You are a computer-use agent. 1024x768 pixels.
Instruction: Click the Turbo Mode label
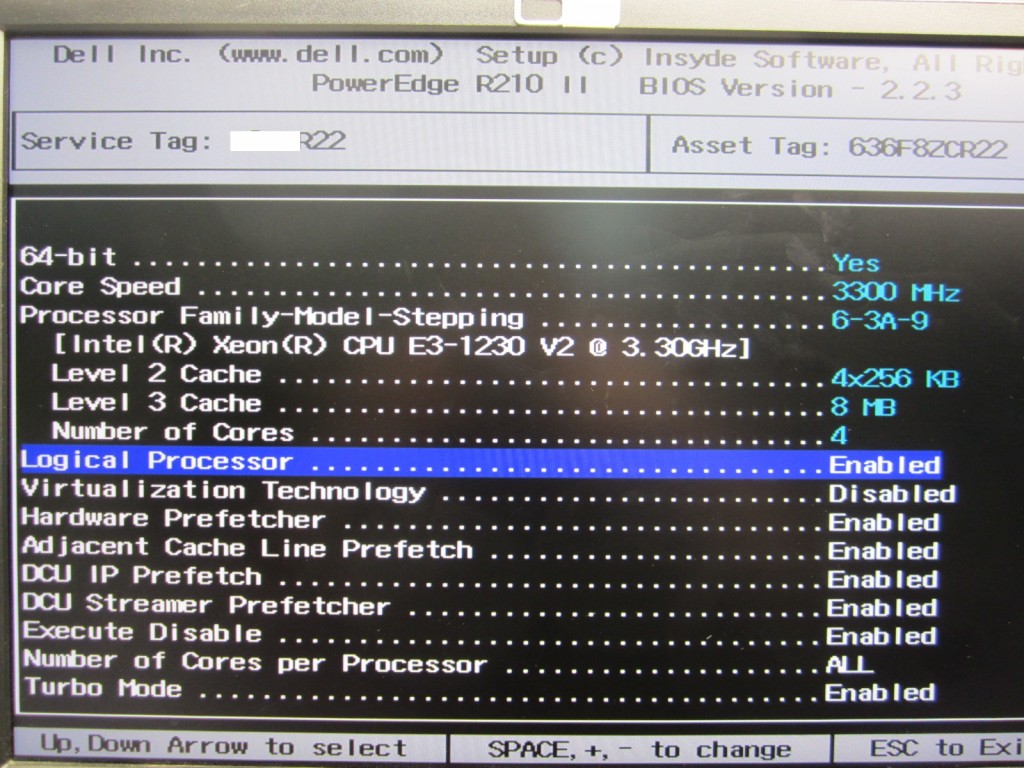[x=103, y=688]
